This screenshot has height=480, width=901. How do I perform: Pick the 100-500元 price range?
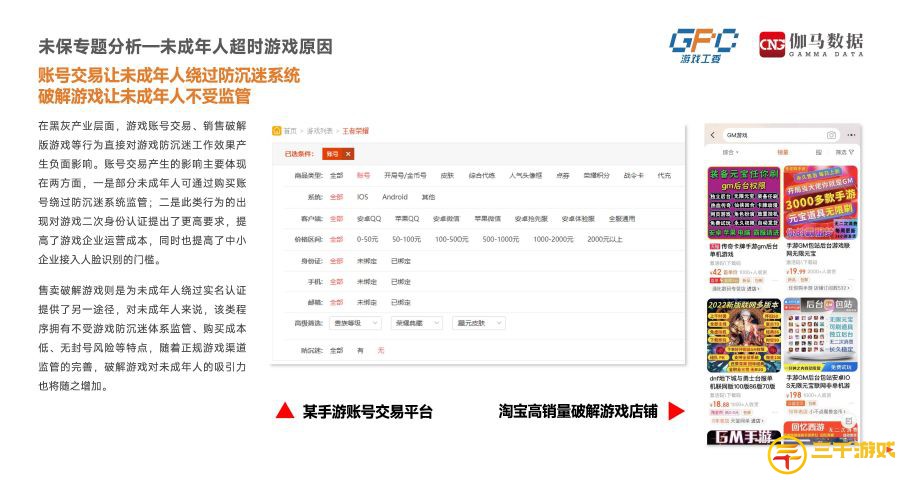click(x=452, y=239)
